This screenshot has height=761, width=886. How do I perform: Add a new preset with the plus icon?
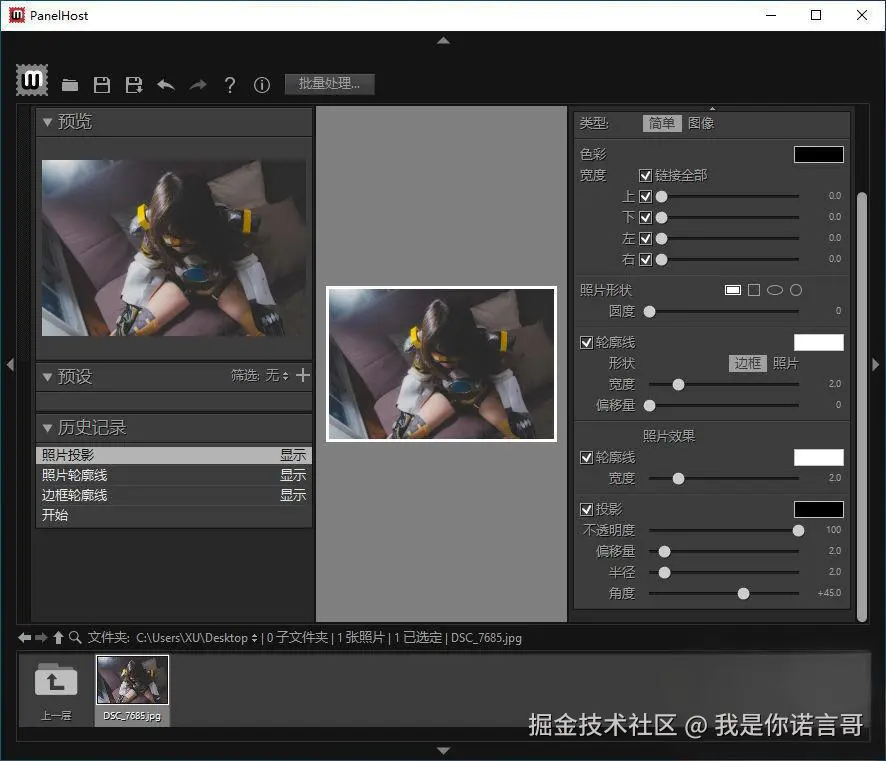pyautogui.click(x=303, y=375)
